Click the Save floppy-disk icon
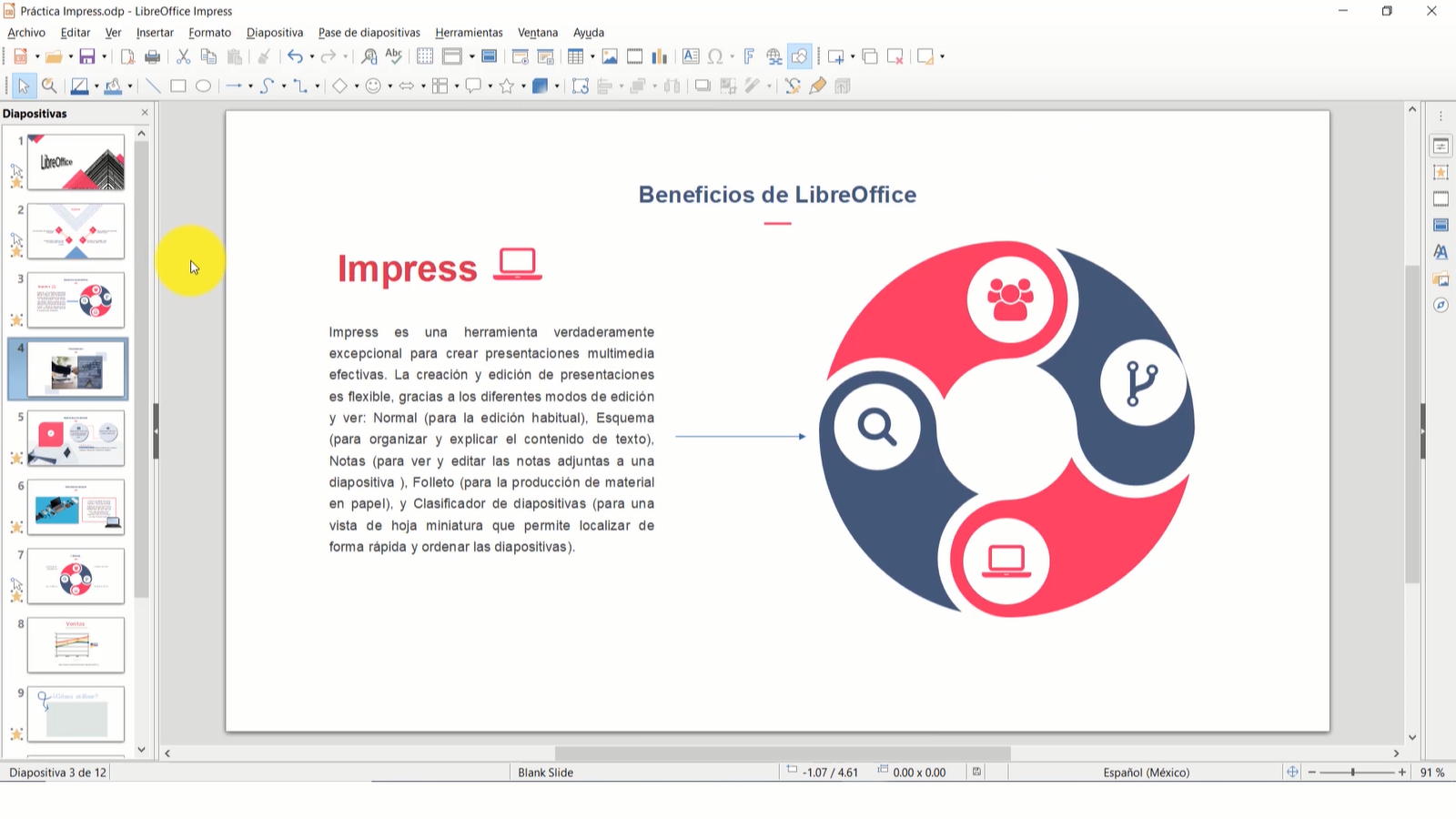Image resolution: width=1456 pixels, height=819 pixels. [x=87, y=56]
